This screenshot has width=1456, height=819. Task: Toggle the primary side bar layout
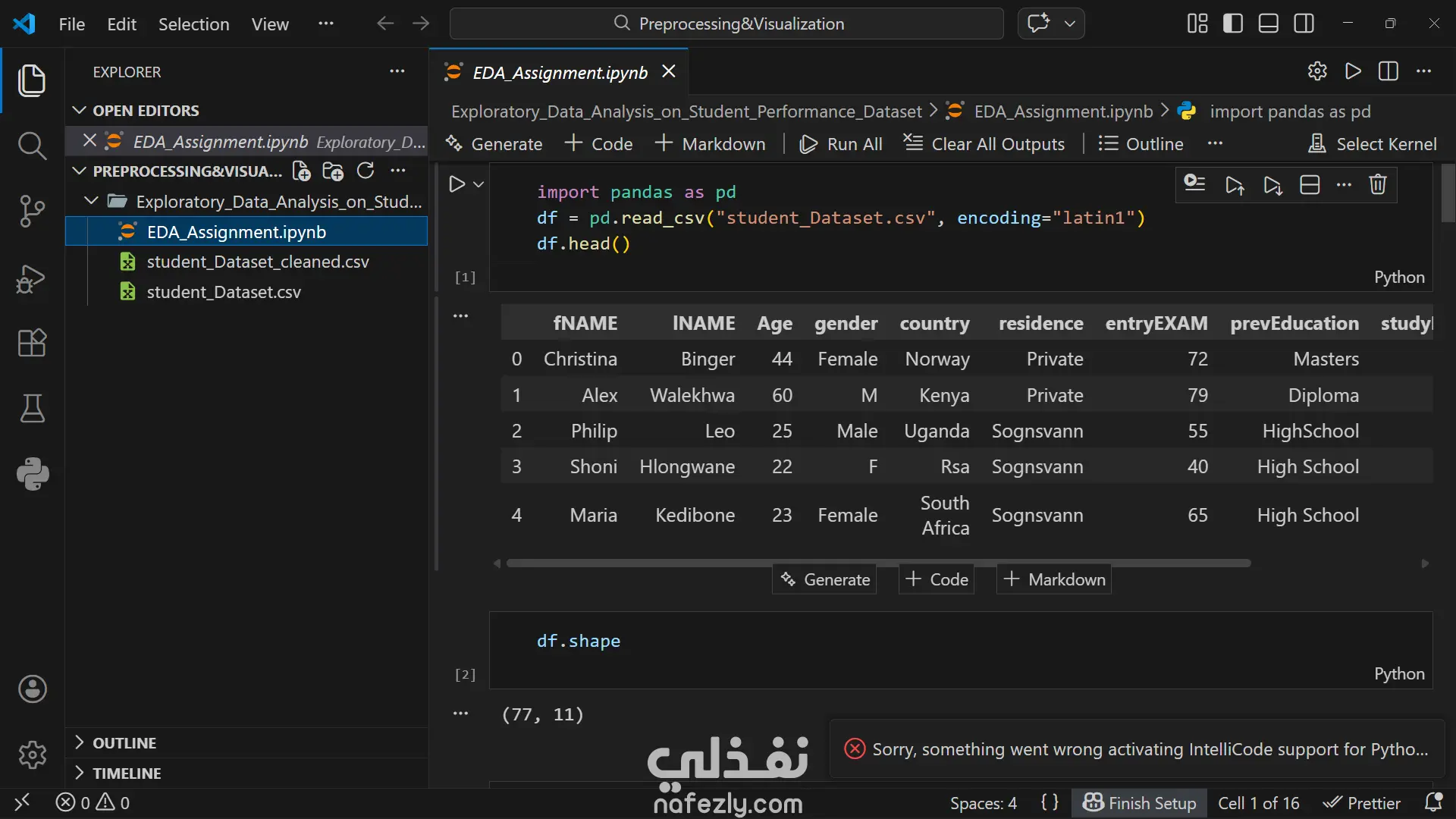1233,24
